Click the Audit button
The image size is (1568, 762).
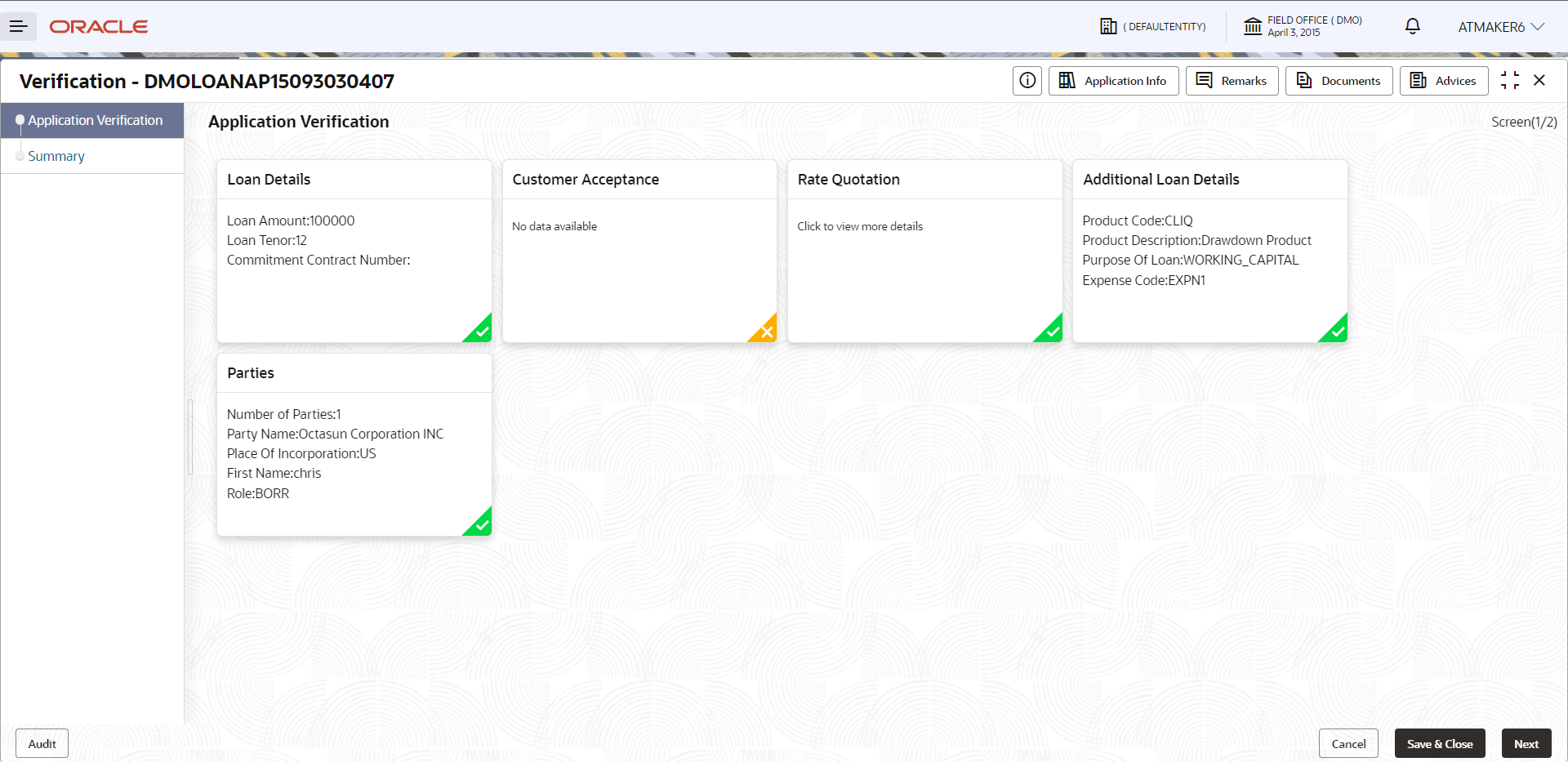(x=42, y=744)
